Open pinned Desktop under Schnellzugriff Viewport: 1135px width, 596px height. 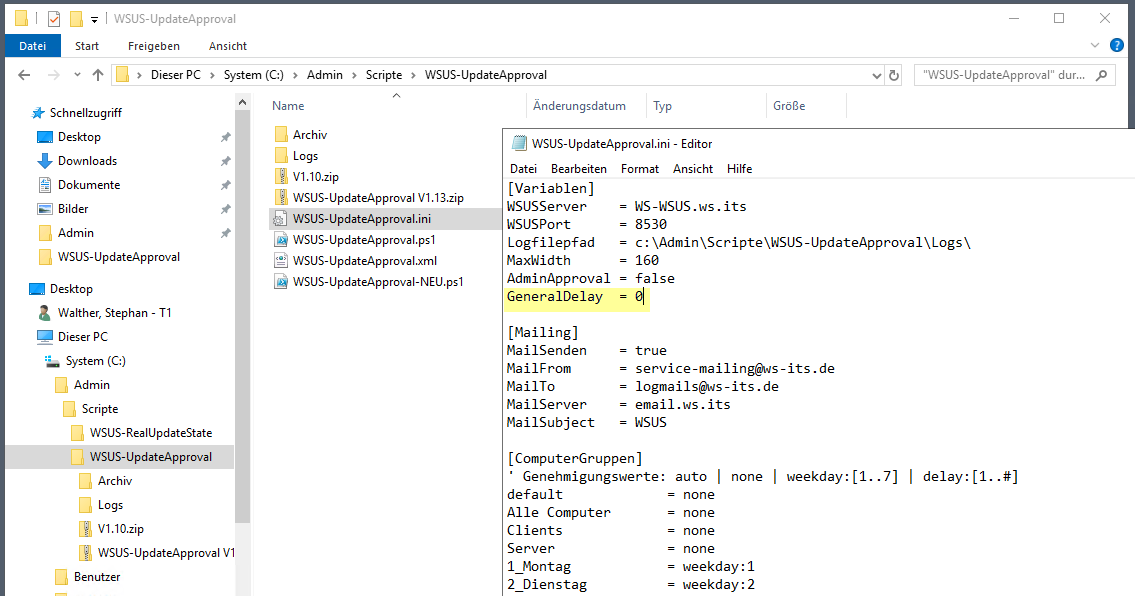[79, 137]
